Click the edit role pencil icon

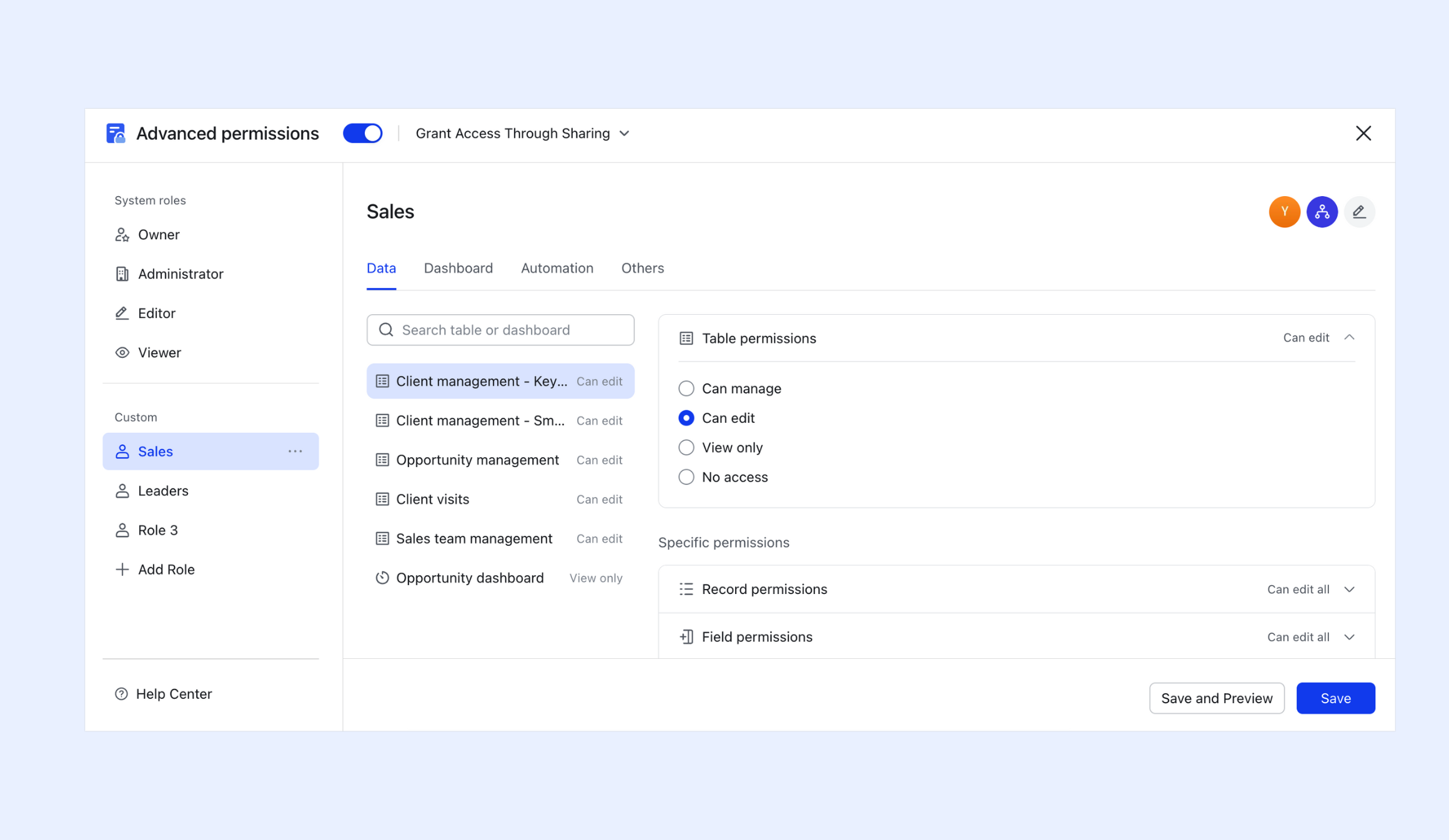pyautogui.click(x=1359, y=212)
